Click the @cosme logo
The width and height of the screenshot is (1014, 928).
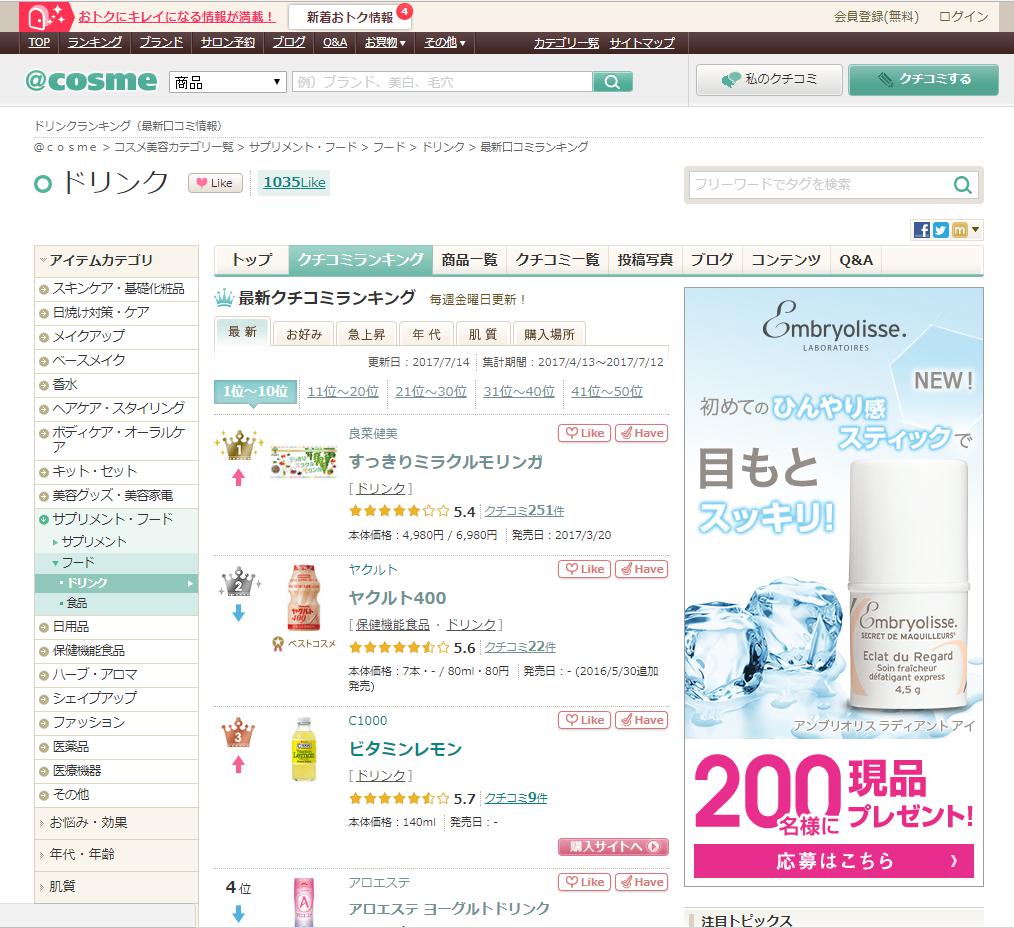pos(91,81)
